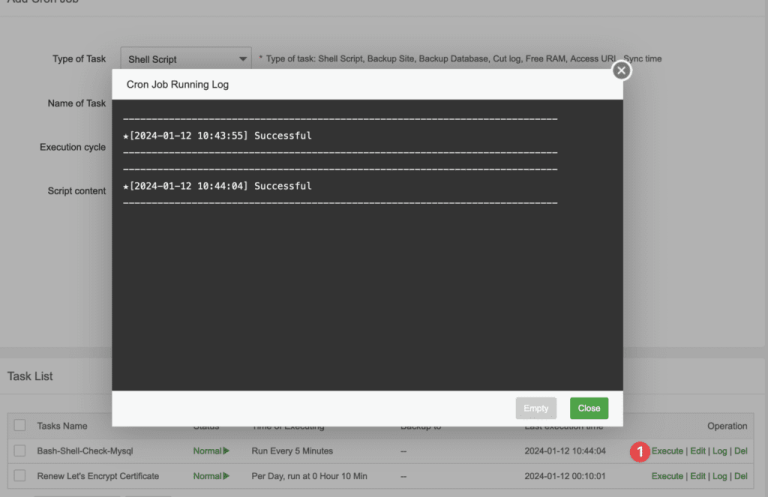768x497 pixels.
Task: Click the Empty log button
Action: pos(536,408)
